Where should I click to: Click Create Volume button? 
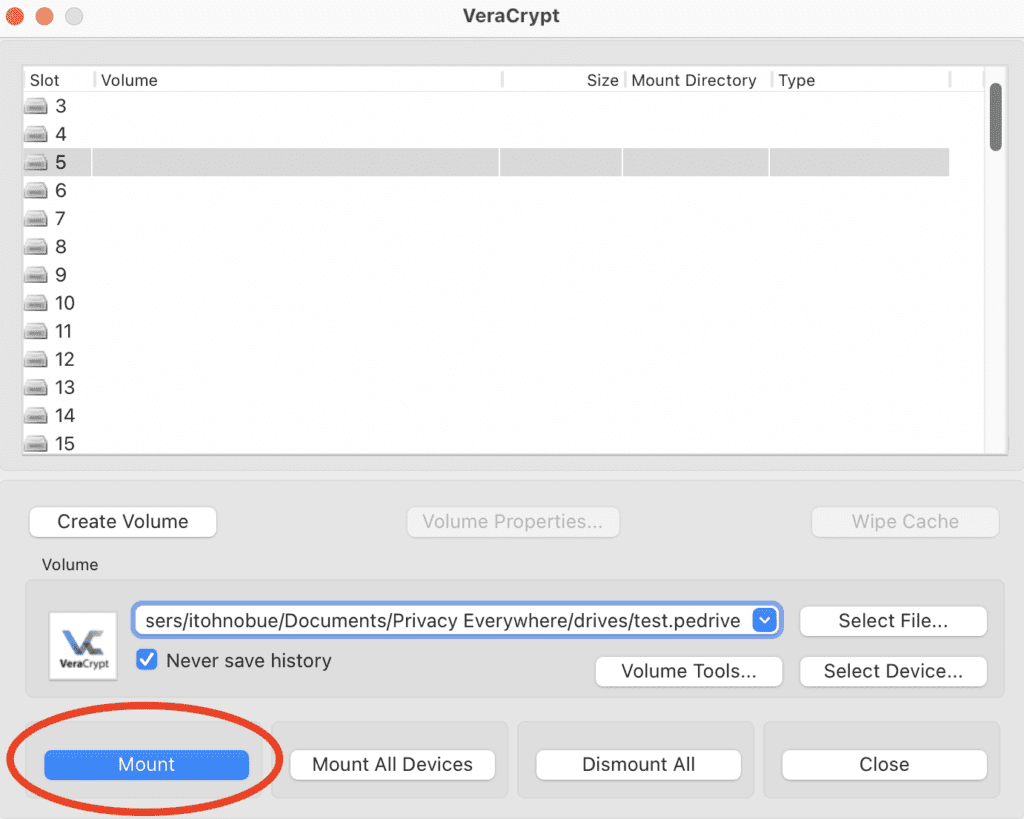pyautogui.click(x=123, y=522)
